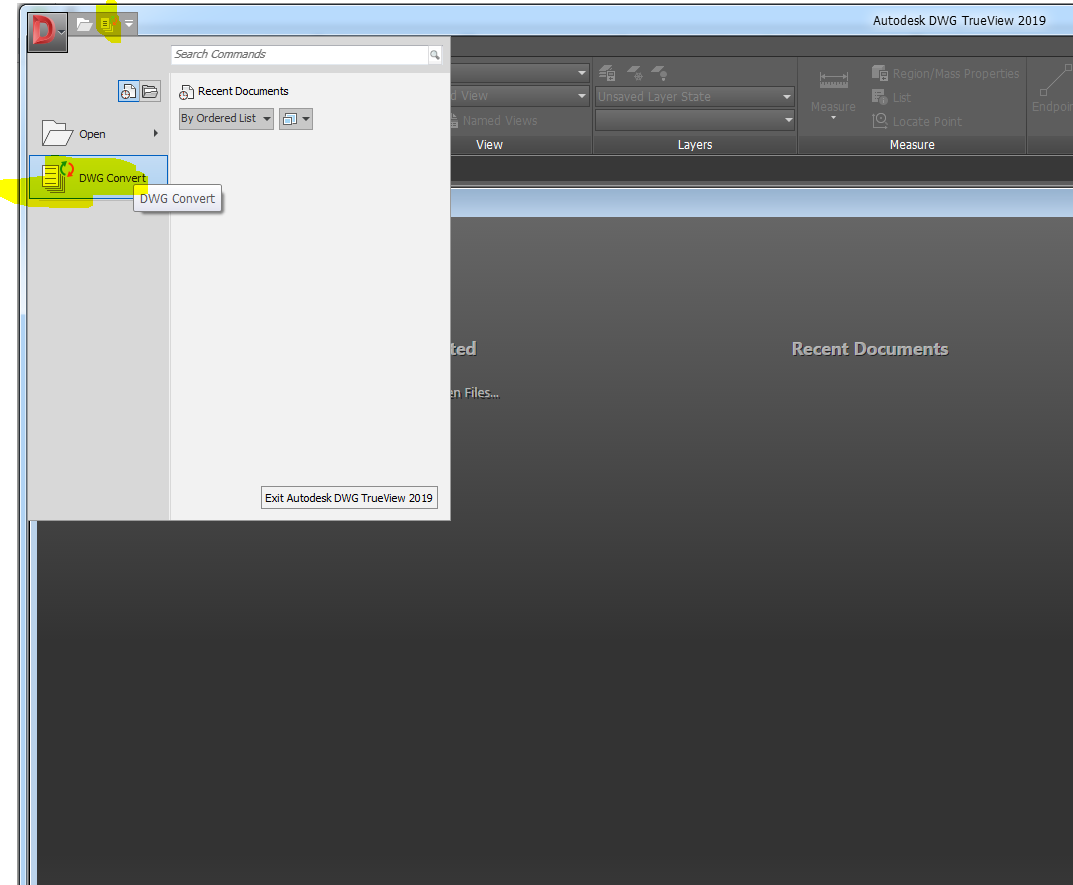Click Exit Autodesk DWG TrueView 2019 button
Screen dimensions: 1073x885
pyautogui.click(x=349, y=498)
